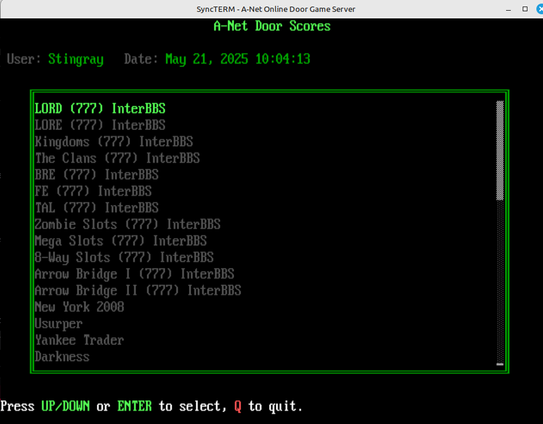
Task: Select New York 2008 entry
Action: coord(79,307)
